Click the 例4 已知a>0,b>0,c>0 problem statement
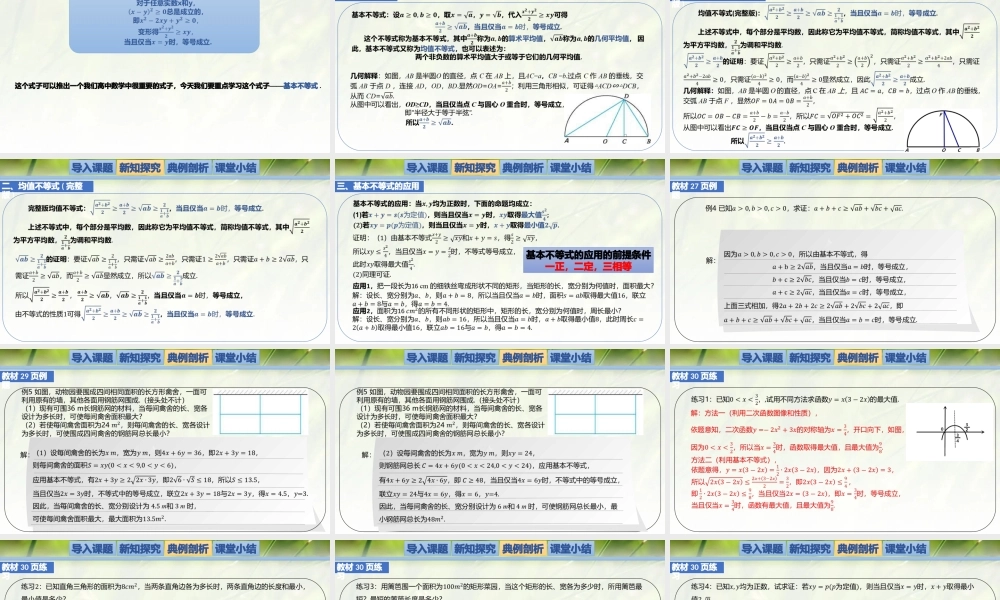Screen dimensions: 1000x600 804,208
